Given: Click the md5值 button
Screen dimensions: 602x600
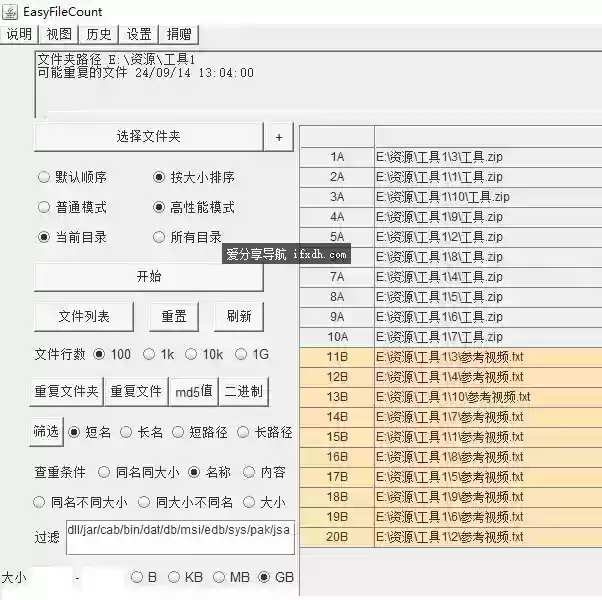Looking at the screenshot, I should 194,392.
